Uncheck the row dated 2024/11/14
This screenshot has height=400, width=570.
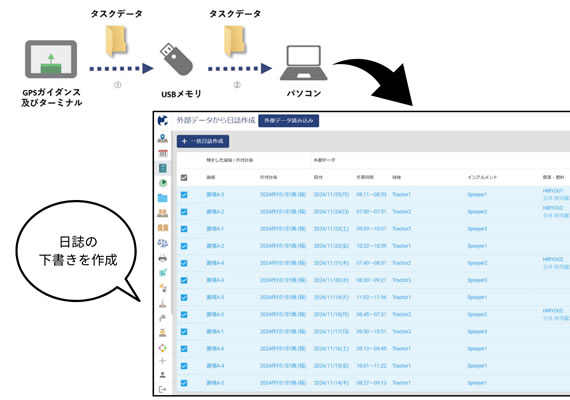pos(184,383)
